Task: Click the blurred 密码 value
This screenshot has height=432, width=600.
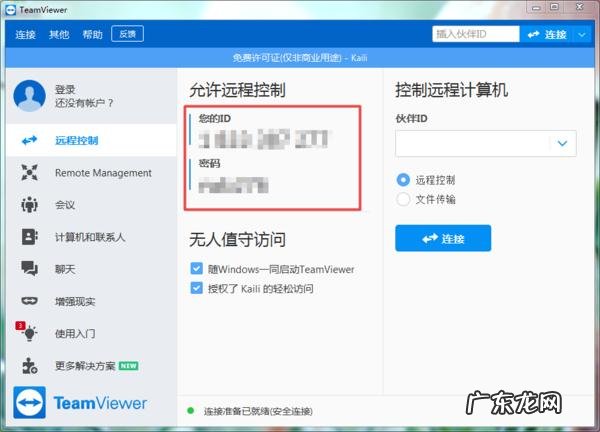Action: pos(233,185)
